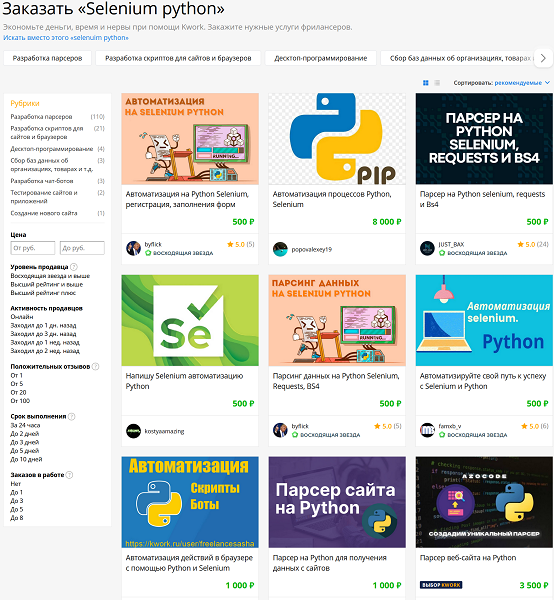Click help icon beside Заказов в работе
Image resolution: width=554 pixels, height=600 pixels.
tap(69, 475)
